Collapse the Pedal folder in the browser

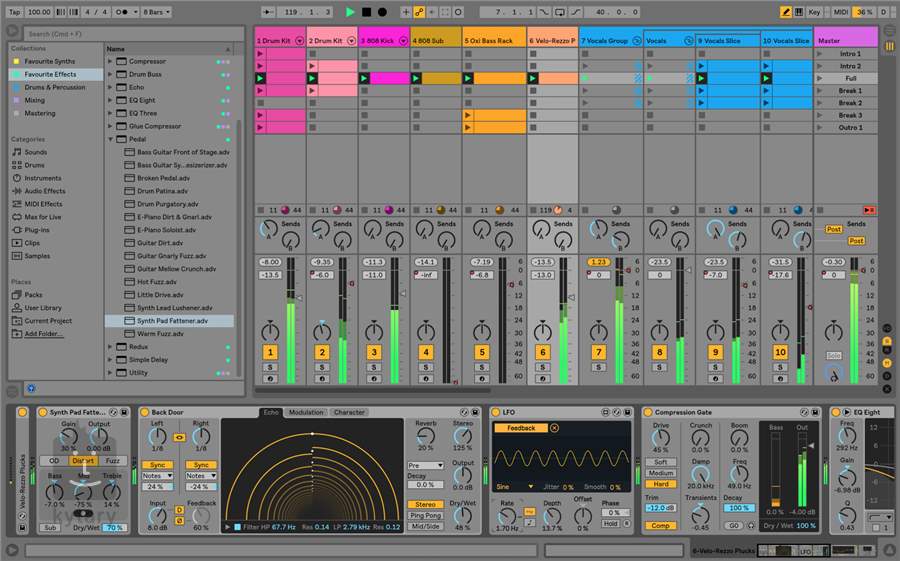pyautogui.click(x=111, y=139)
